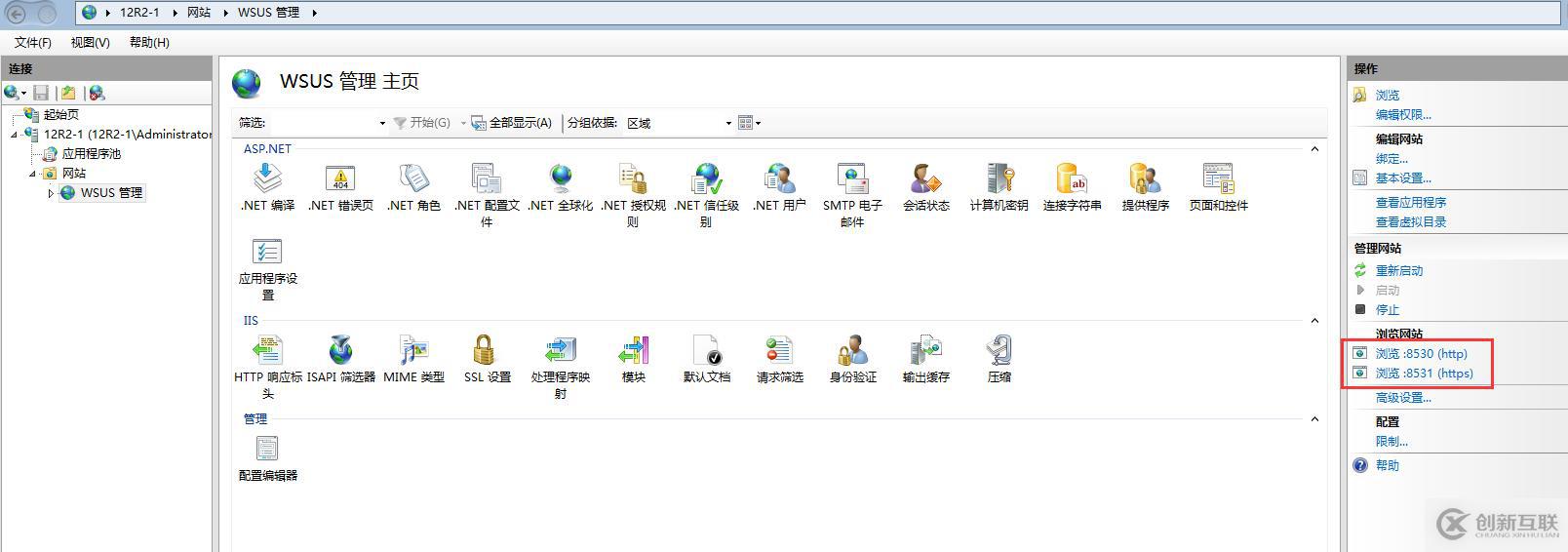
Task: Open the 输出缓存 feature icon
Action: coord(925,349)
